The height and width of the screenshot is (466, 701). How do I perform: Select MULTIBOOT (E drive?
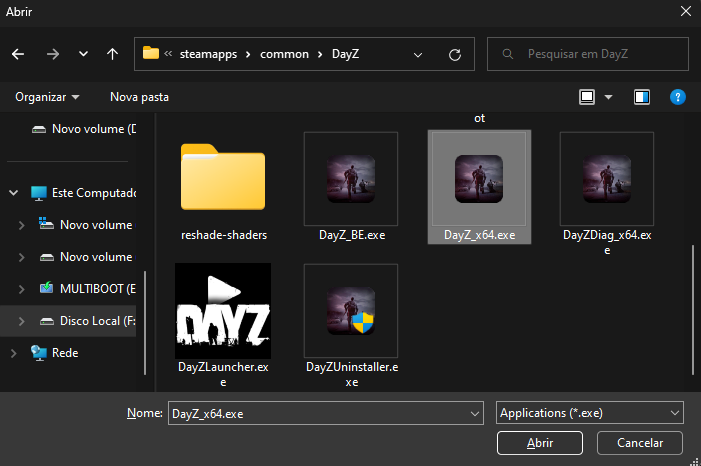point(88,288)
